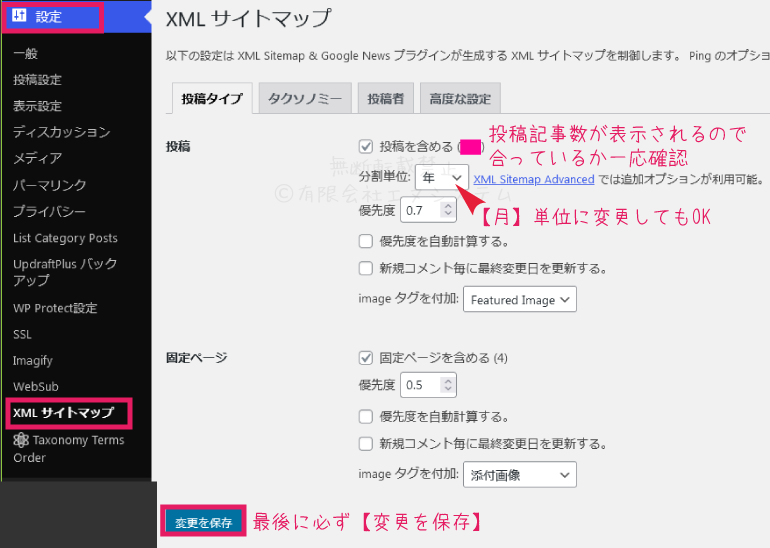The height and width of the screenshot is (548, 770).
Task: Open the 一般 settings menu item
Action: coord(26,53)
